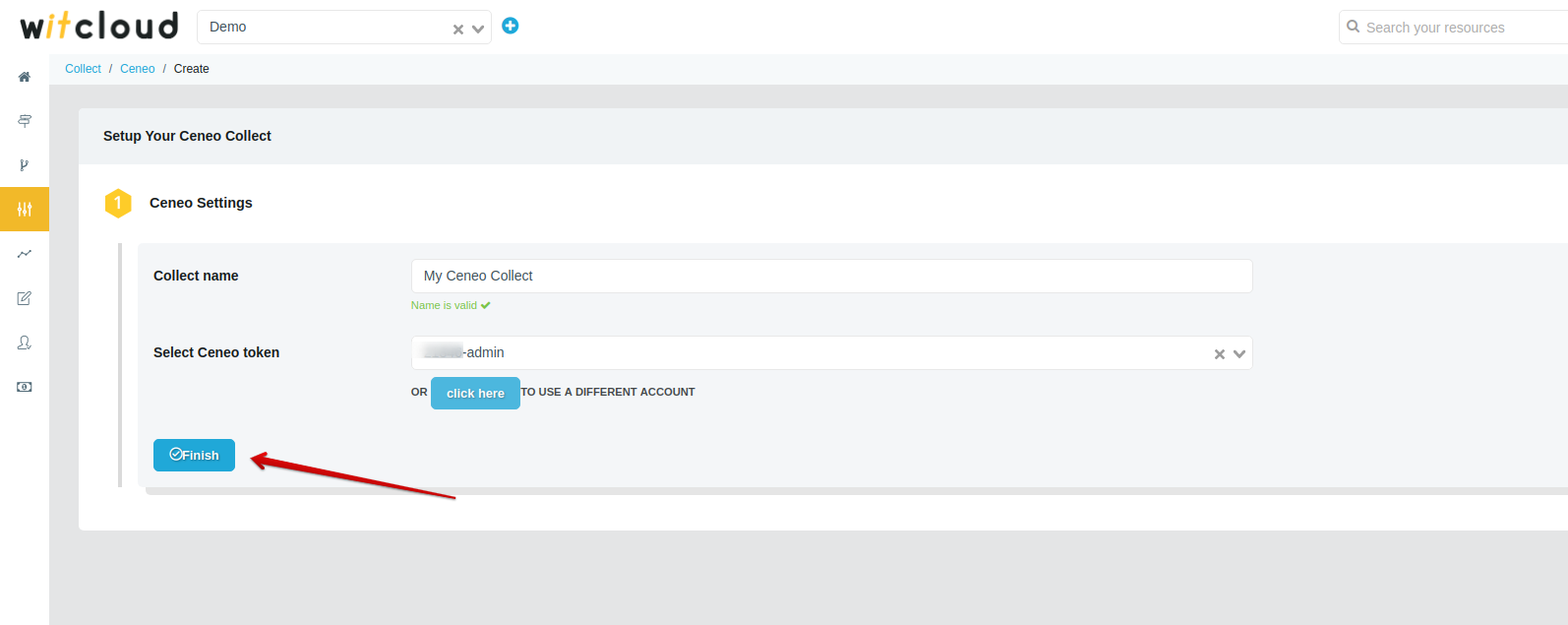Screen dimensions: 1568x625
Task: Click the 'Select Ceneo token' label
Action: coord(216,352)
